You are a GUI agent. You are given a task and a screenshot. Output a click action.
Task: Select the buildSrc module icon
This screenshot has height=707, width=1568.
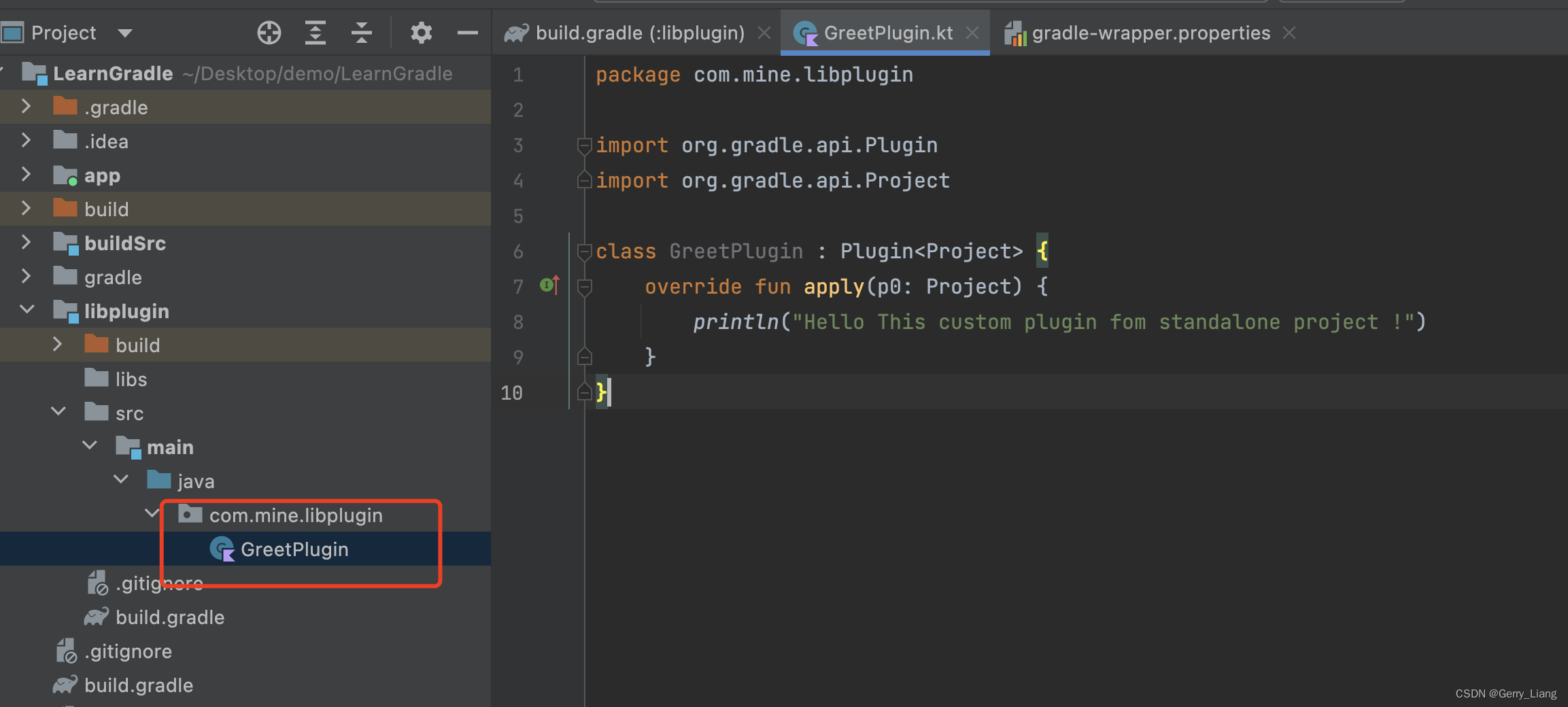point(66,243)
